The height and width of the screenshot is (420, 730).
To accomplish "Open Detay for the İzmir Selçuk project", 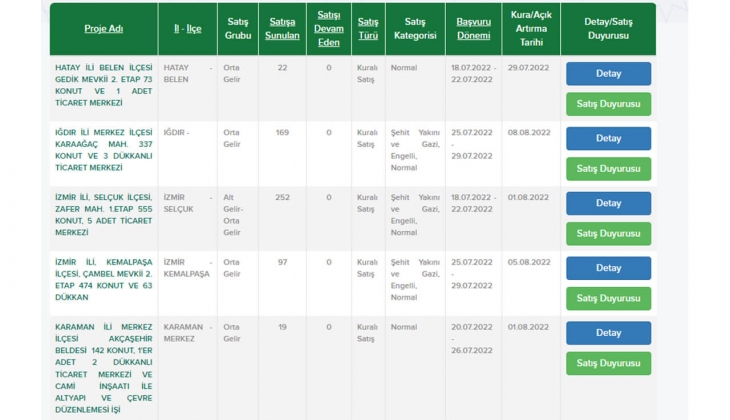I will 608,203.
